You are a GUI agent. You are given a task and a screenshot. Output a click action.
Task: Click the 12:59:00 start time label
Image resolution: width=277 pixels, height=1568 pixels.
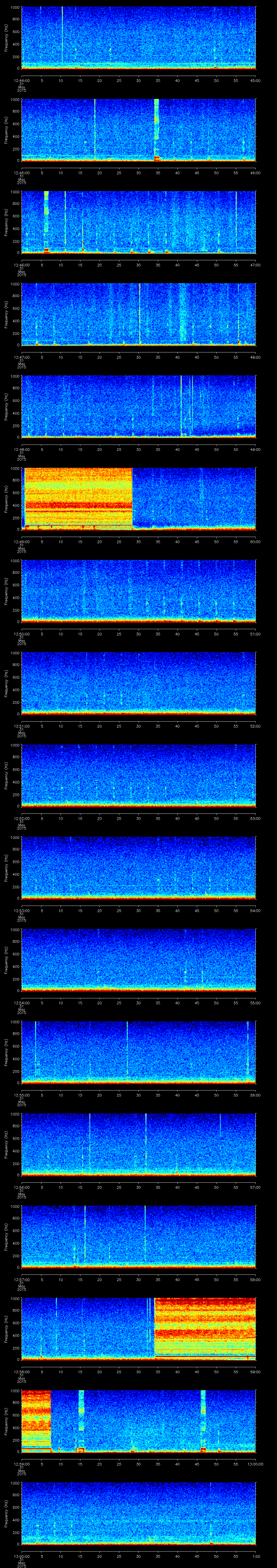21,1464
